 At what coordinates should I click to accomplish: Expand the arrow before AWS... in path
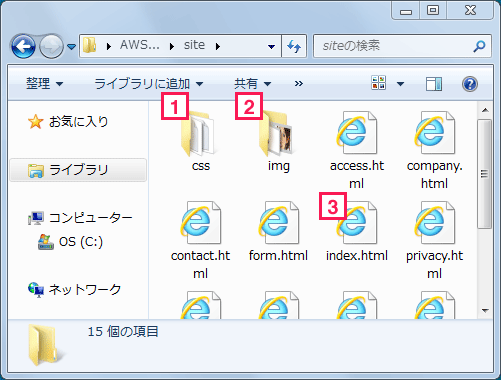(108, 46)
